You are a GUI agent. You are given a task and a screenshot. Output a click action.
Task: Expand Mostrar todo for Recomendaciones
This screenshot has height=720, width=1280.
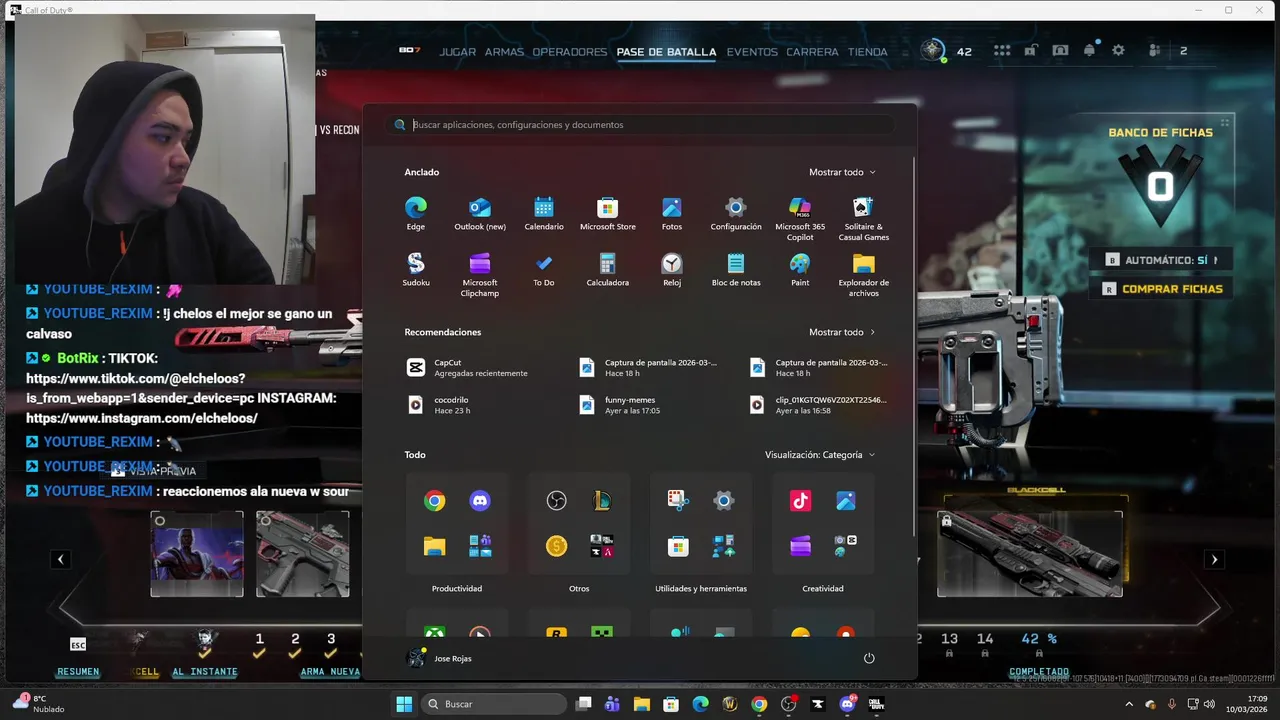coord(842,332)
